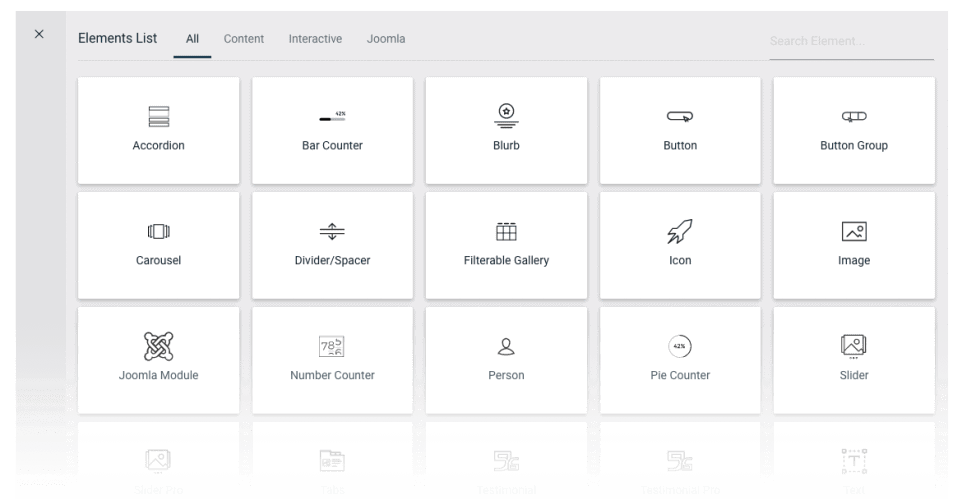Select the faded Tabs element icon
Image resolution: width=962 pixels, height=499 pixels.
[332, 461]
